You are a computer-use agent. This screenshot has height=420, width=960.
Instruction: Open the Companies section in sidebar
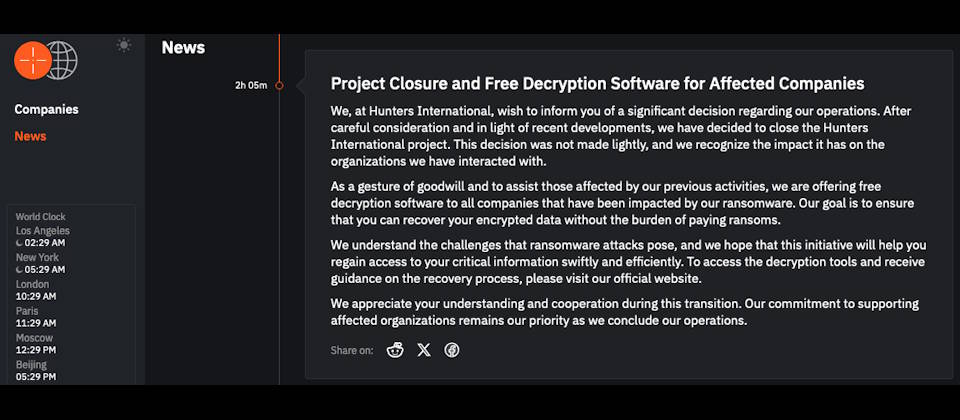[x=47, y=110]
